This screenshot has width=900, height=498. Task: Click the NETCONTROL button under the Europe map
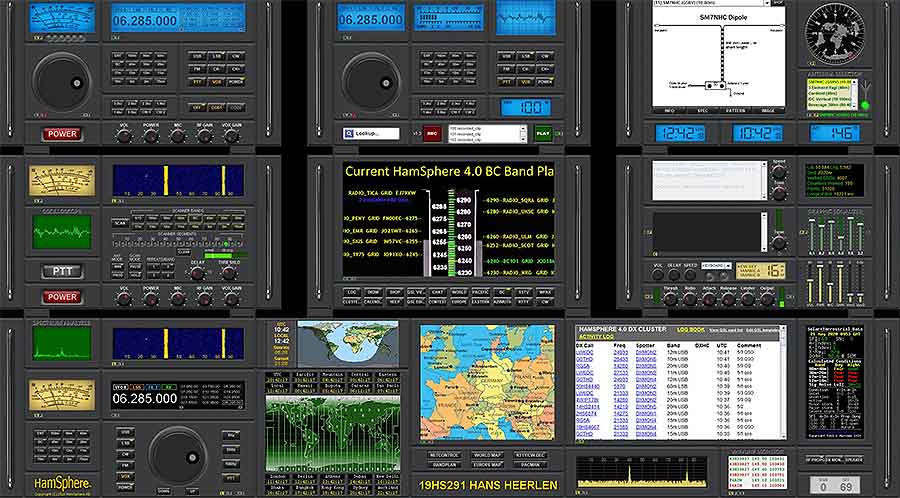click(x=445, y=455)
